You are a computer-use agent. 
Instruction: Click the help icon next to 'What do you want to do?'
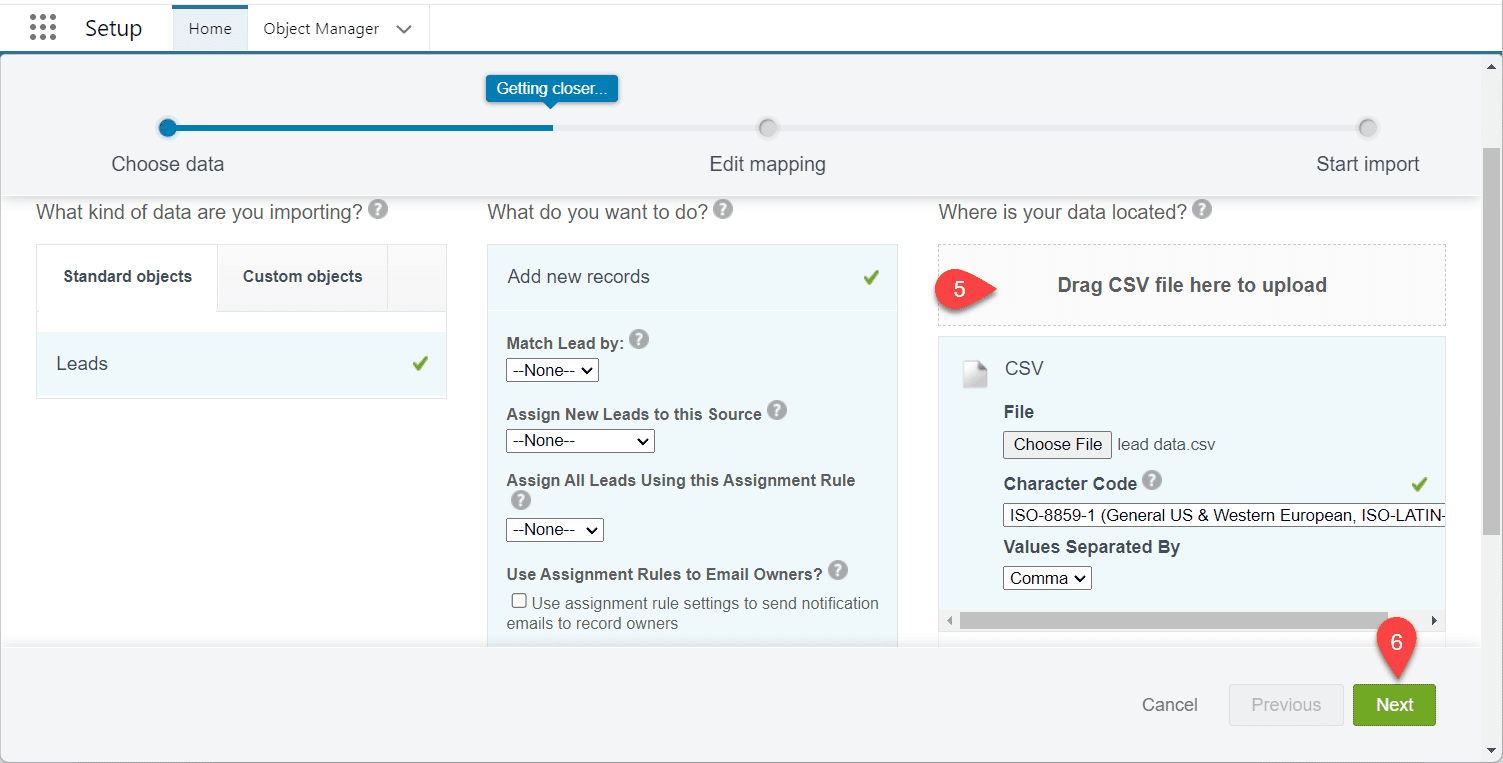[x=723, y=209]
